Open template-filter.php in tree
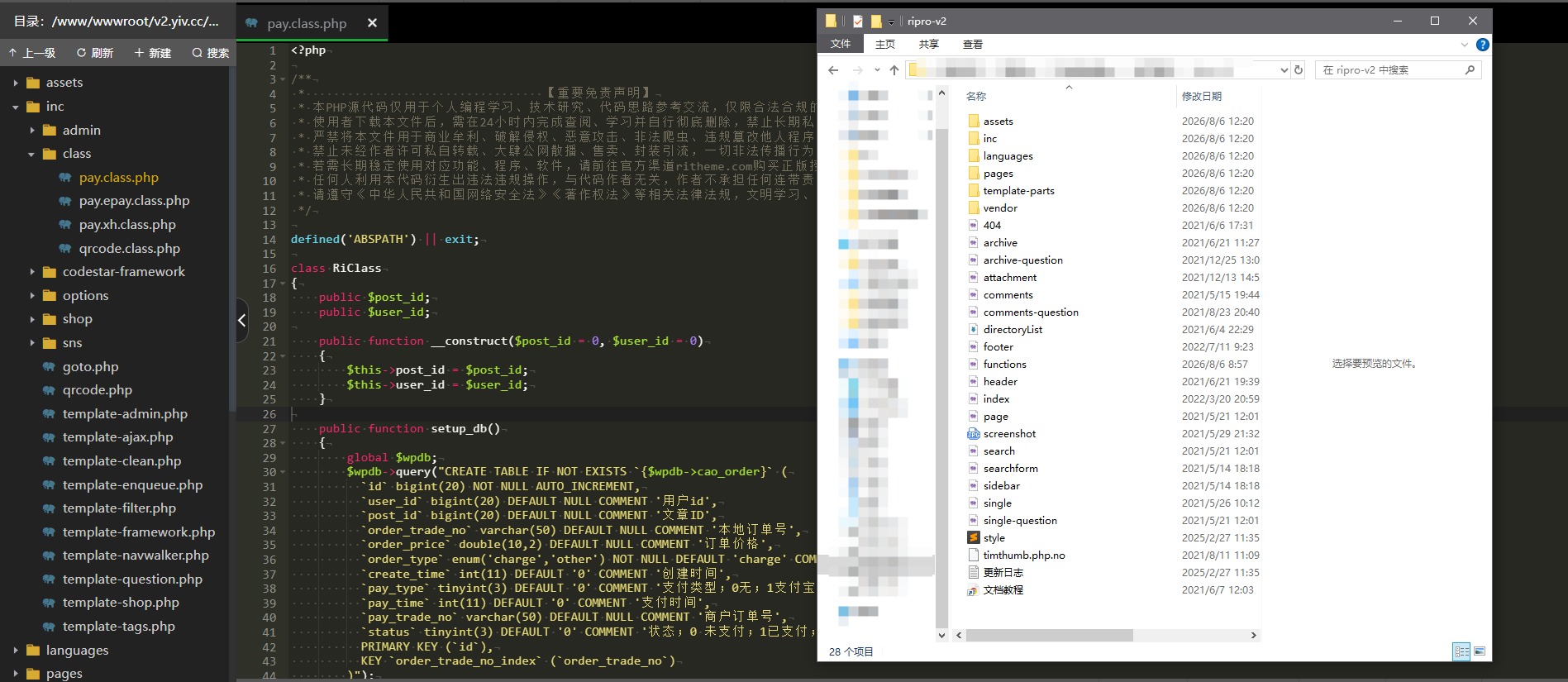Viewport: 1568px width, 682px height. 119,508
